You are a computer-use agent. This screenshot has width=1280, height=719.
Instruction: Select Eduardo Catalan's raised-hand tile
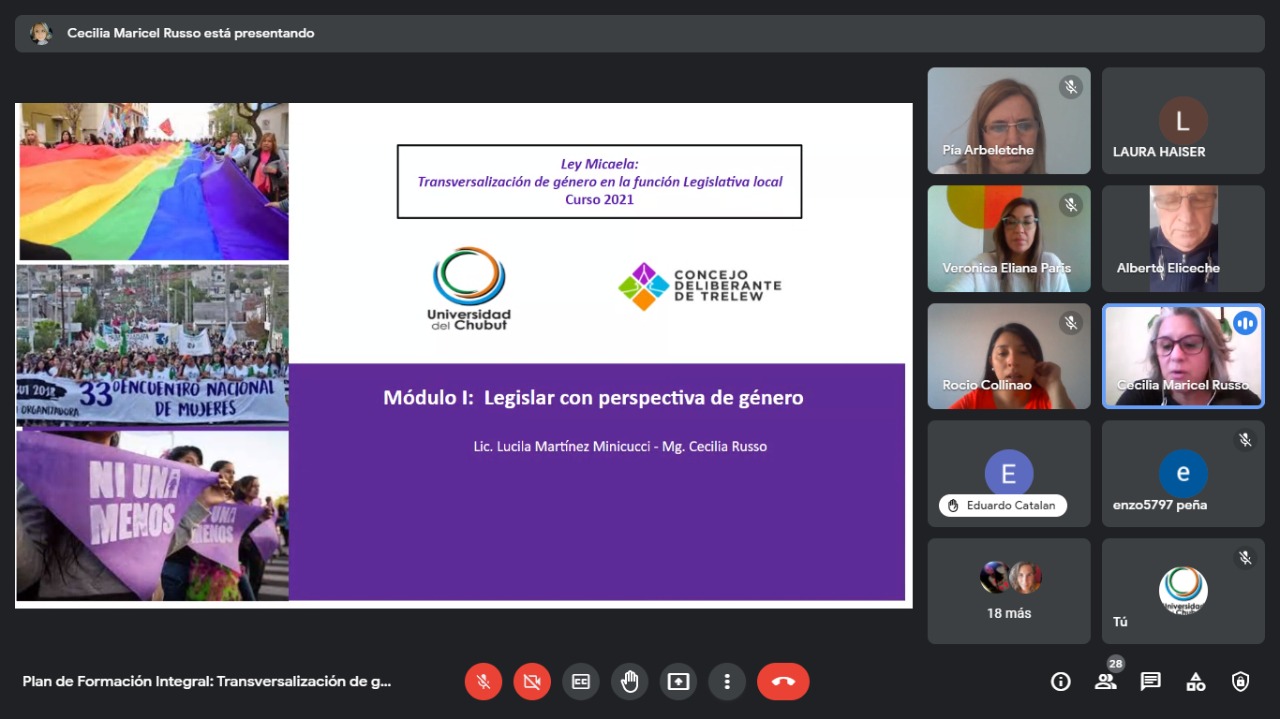pyautogui.click(x=1008, y=473)
